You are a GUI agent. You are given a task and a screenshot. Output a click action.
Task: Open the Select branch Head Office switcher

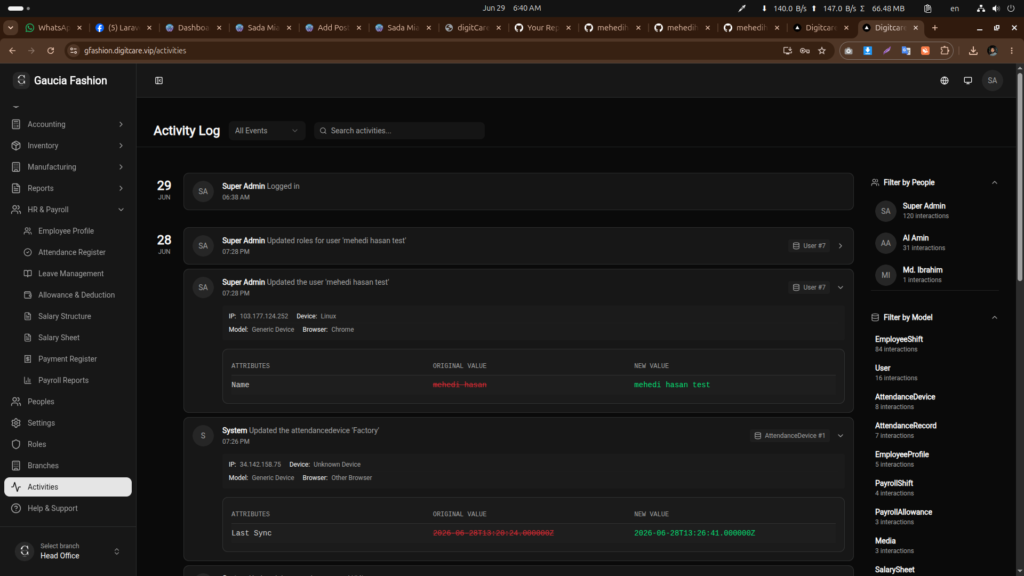pos(68,551)
